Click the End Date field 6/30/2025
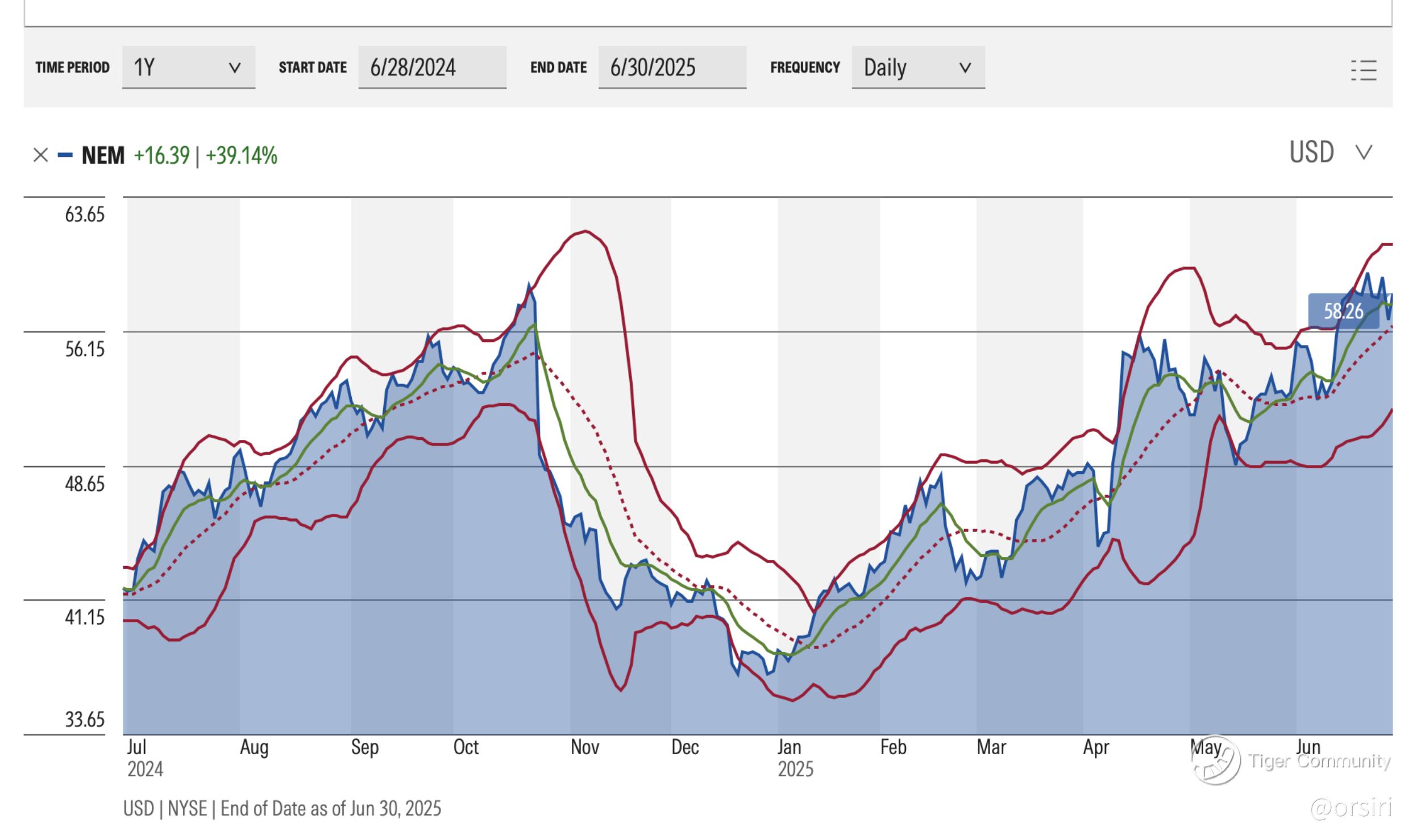 [x=672, y=68]
